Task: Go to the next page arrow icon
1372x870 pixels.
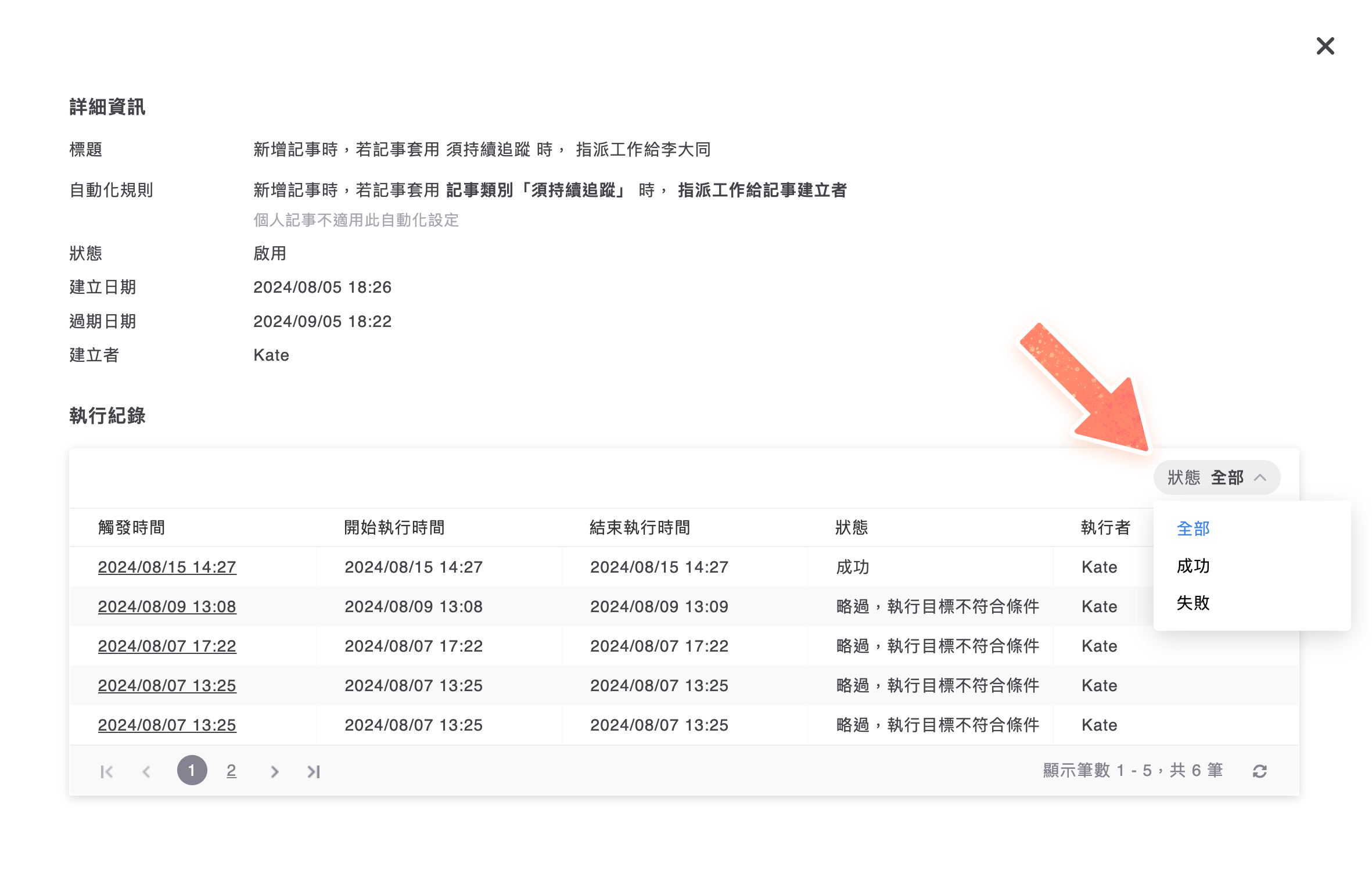Action: (274, 771)
